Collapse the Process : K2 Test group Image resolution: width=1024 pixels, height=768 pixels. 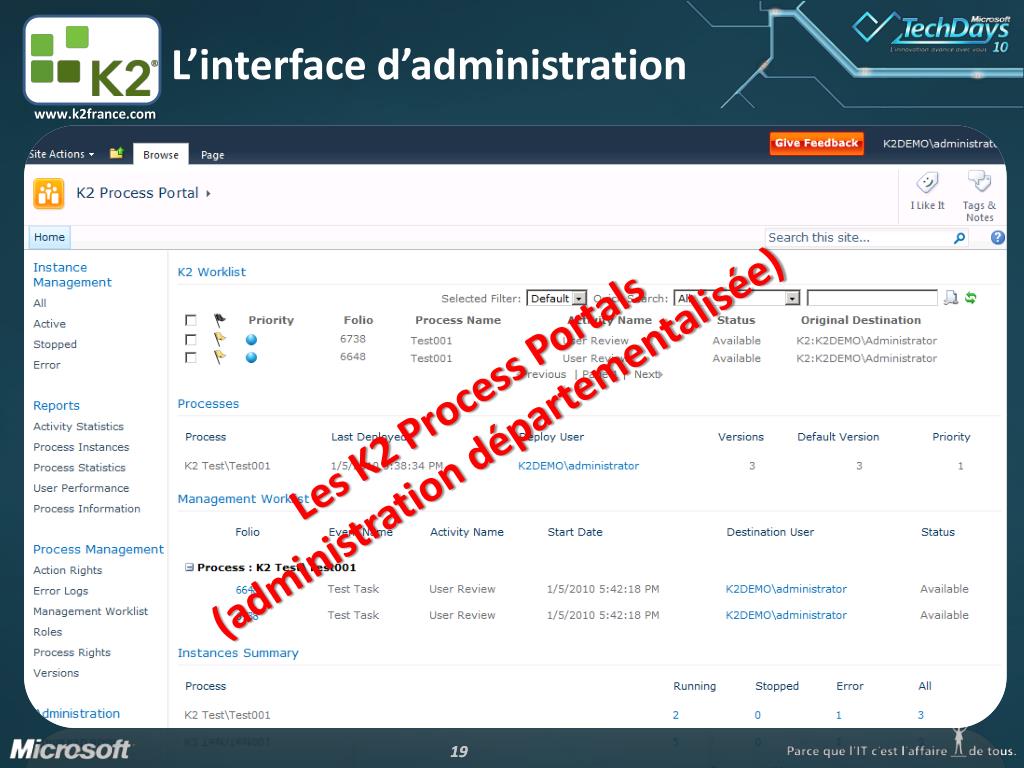point(189,567)
